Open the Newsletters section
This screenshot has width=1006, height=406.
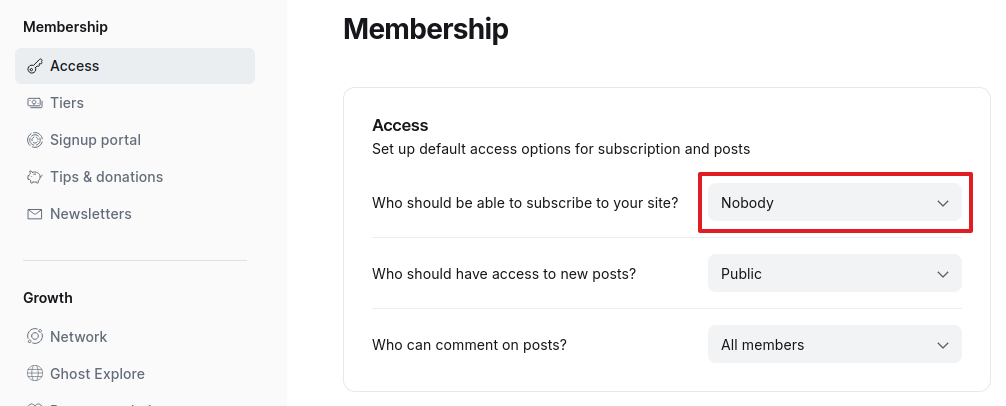90,214
